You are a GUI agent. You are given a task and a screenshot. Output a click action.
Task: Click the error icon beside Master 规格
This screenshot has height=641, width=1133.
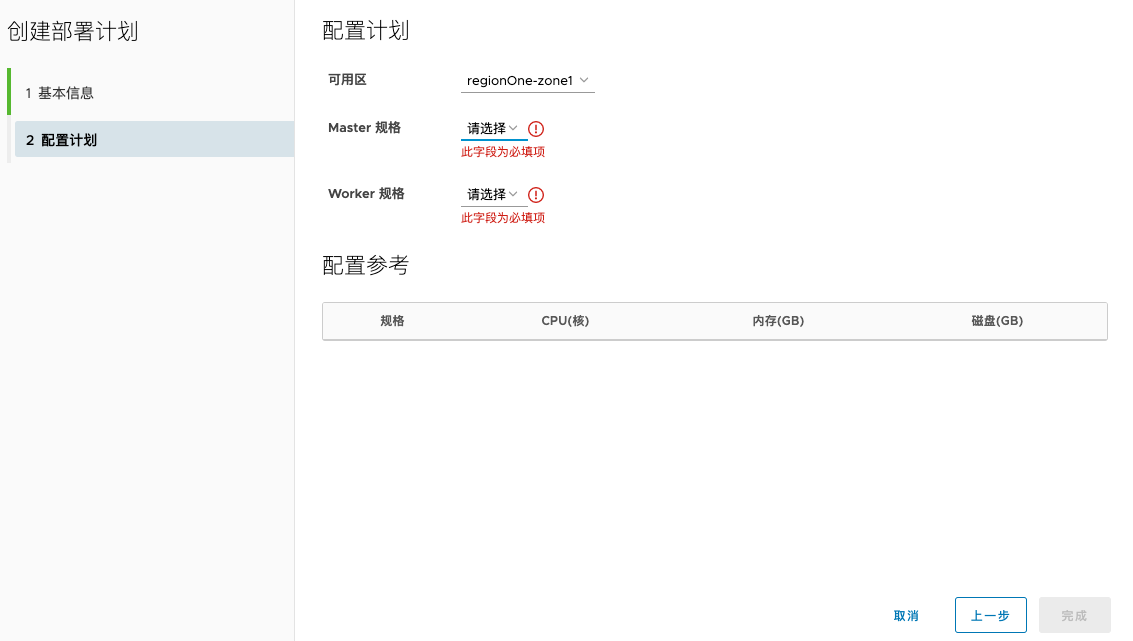(535, 129)
